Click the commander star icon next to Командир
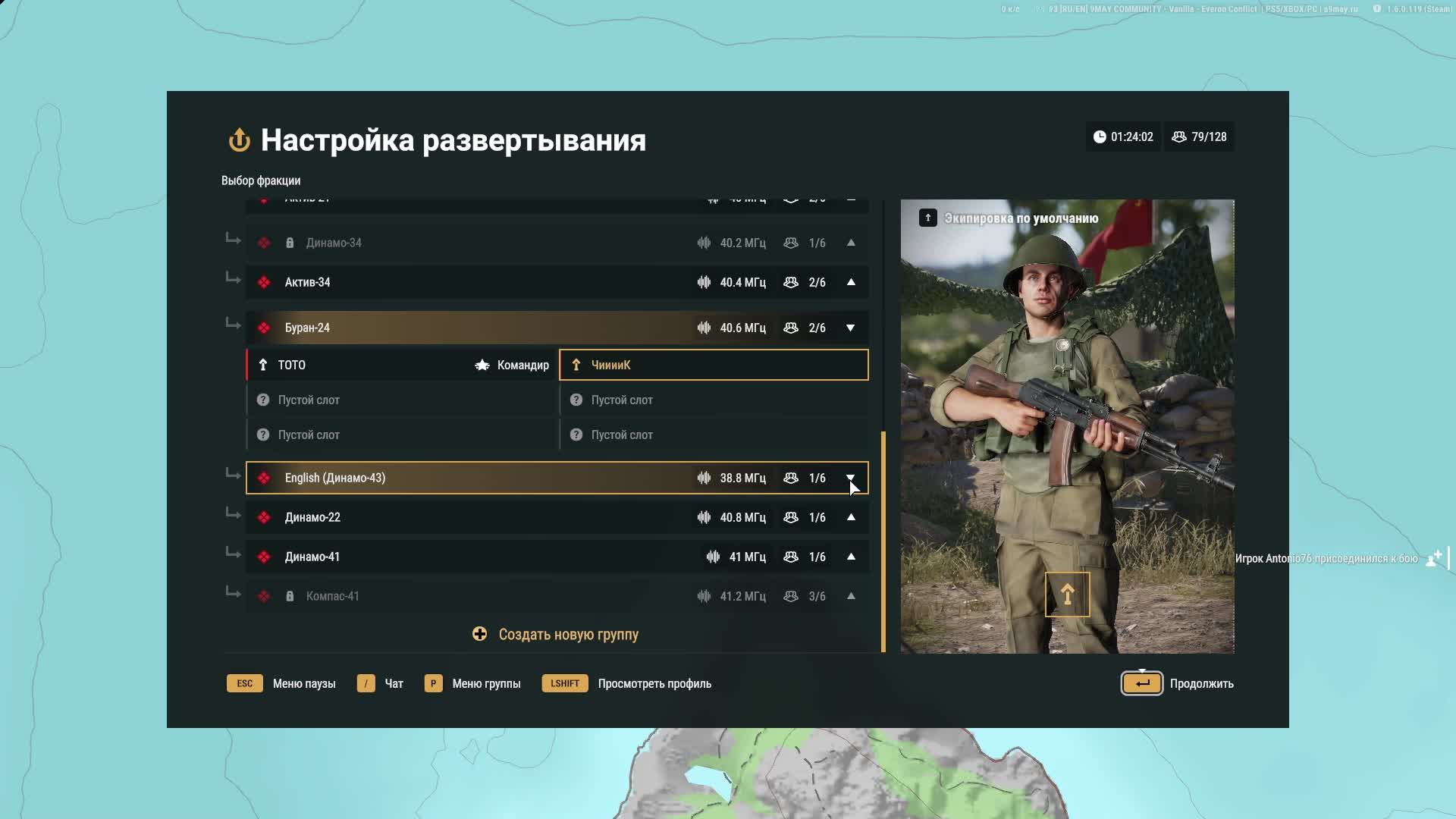The width and height of the screenshot is (1456, 819). pos(482,366)
